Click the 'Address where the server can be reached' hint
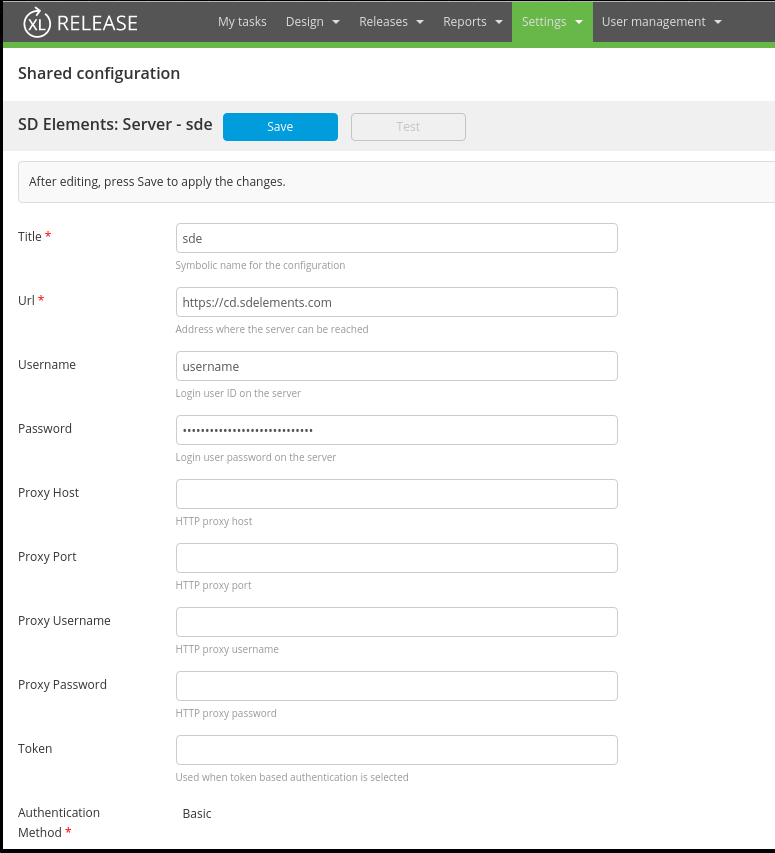This screenshot has width=775, height=853. click(x=272, y=329)
